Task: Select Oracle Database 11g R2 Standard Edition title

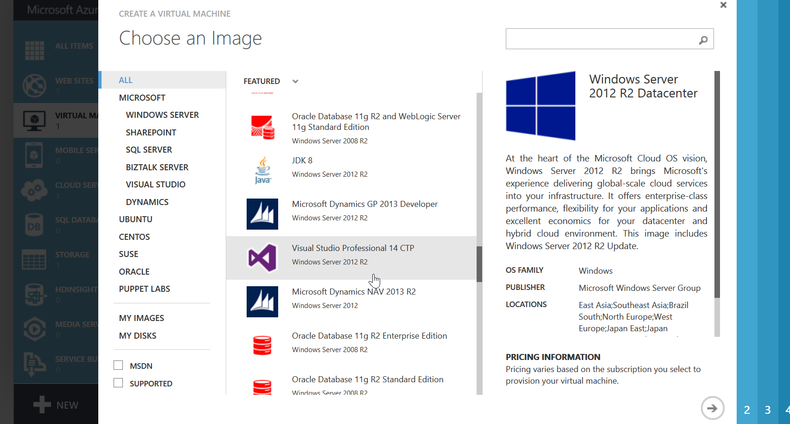Action: pyautogui.click(x=368, y=379)
